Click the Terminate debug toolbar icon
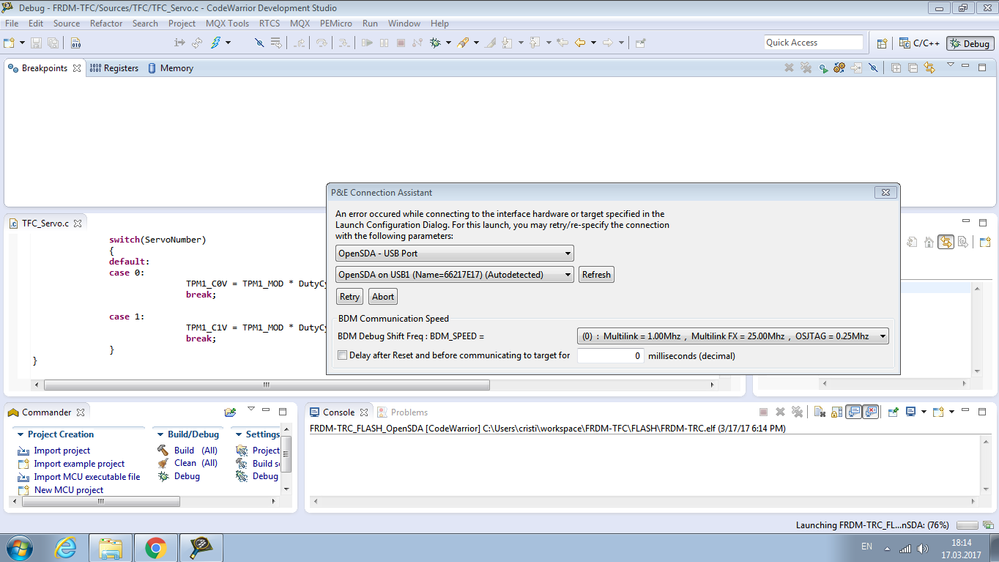The width and height of the screenshot is (999, 562). pos(401,43)
